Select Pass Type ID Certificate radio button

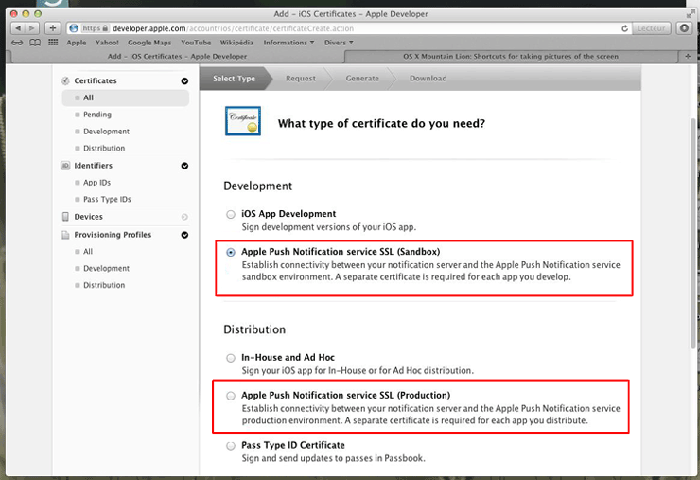tap(230, 446)
